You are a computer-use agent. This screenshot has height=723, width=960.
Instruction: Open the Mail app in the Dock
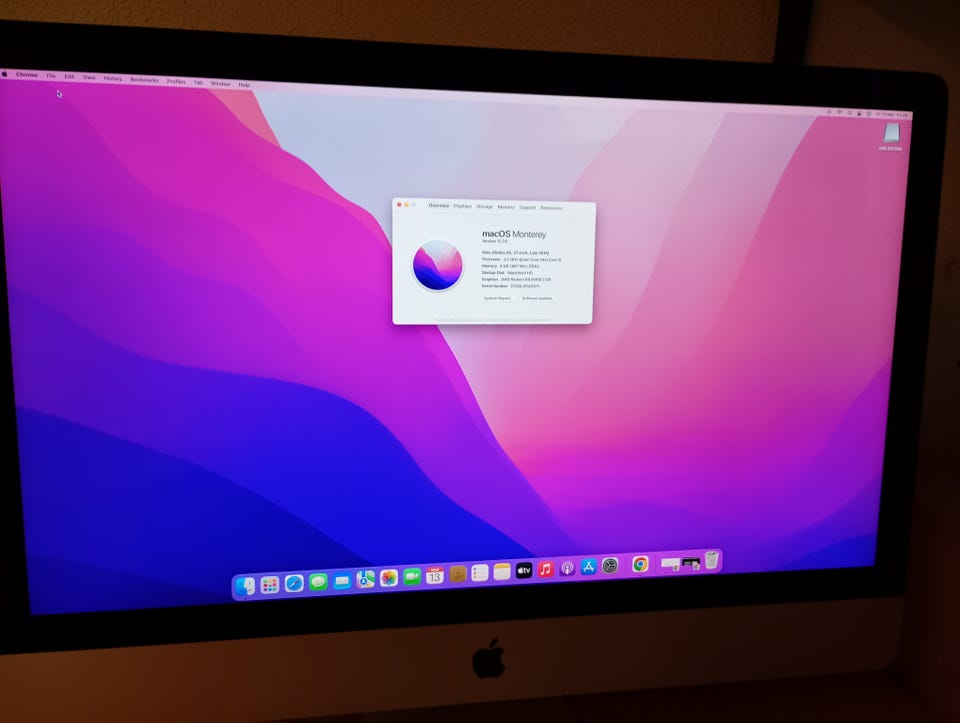[x=342, y=580]
